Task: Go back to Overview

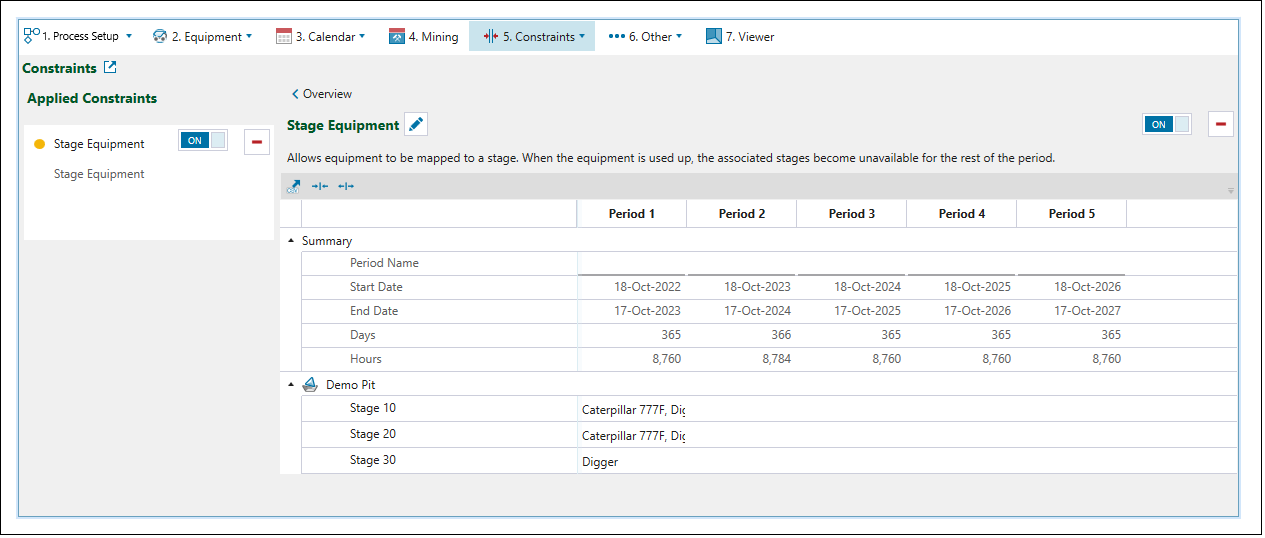Action: click(322, 94)
